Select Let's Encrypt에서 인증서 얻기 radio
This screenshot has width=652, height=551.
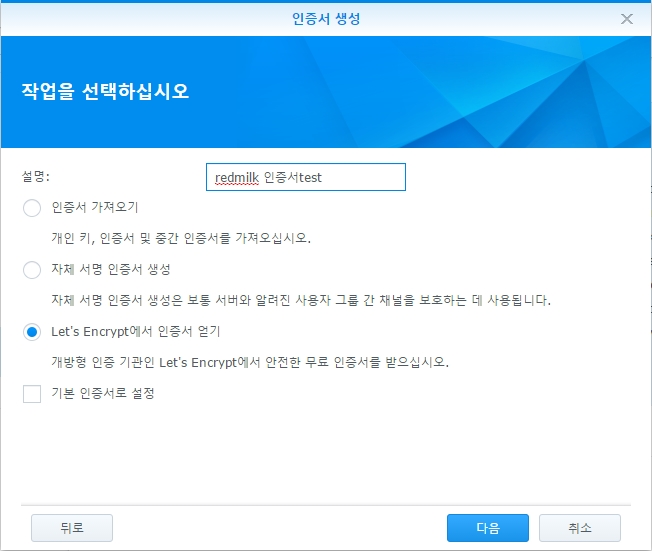[x=32, y=332]
